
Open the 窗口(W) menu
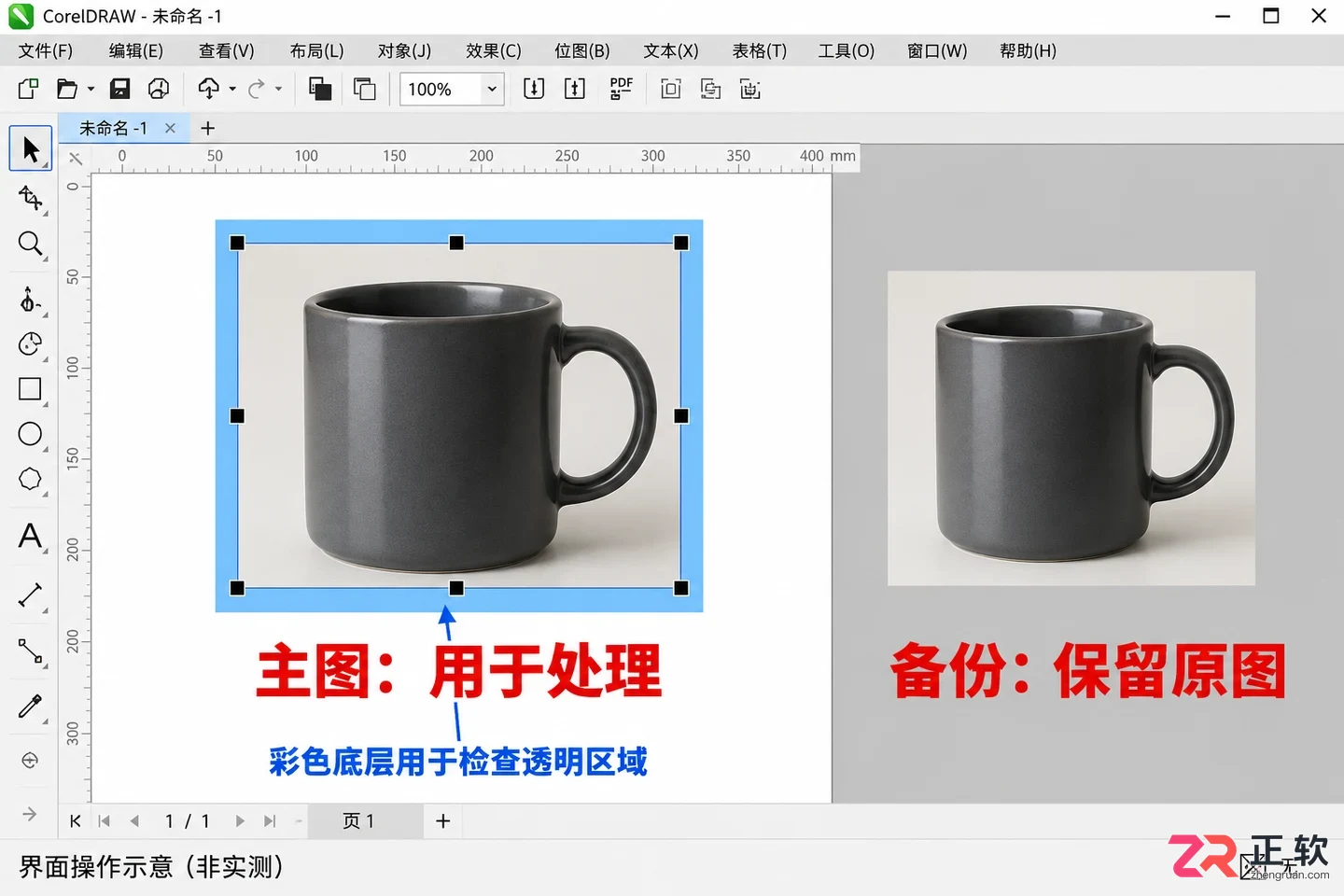pos(937,50)
